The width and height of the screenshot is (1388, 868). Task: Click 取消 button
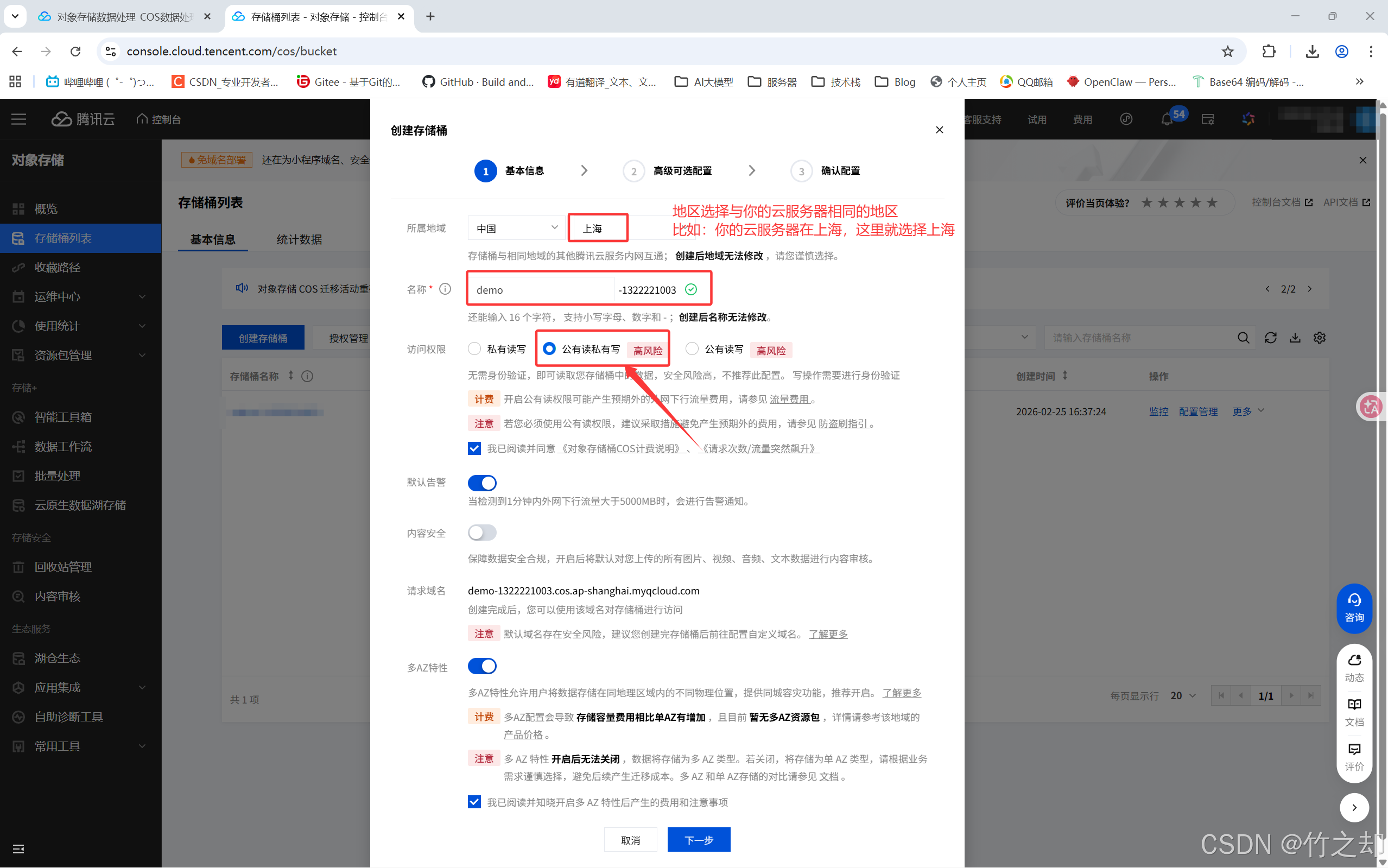click(630, 839)
